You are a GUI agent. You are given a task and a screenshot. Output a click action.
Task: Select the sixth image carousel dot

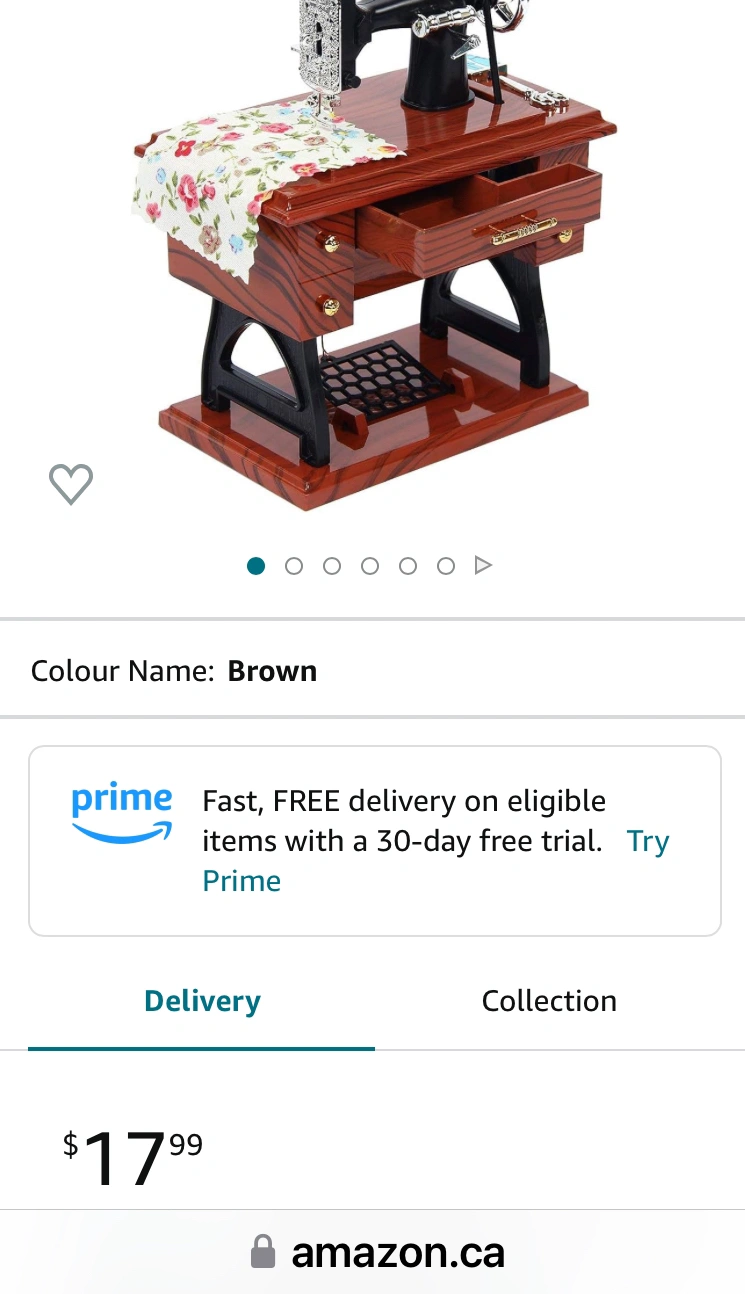tap(446, 566)
